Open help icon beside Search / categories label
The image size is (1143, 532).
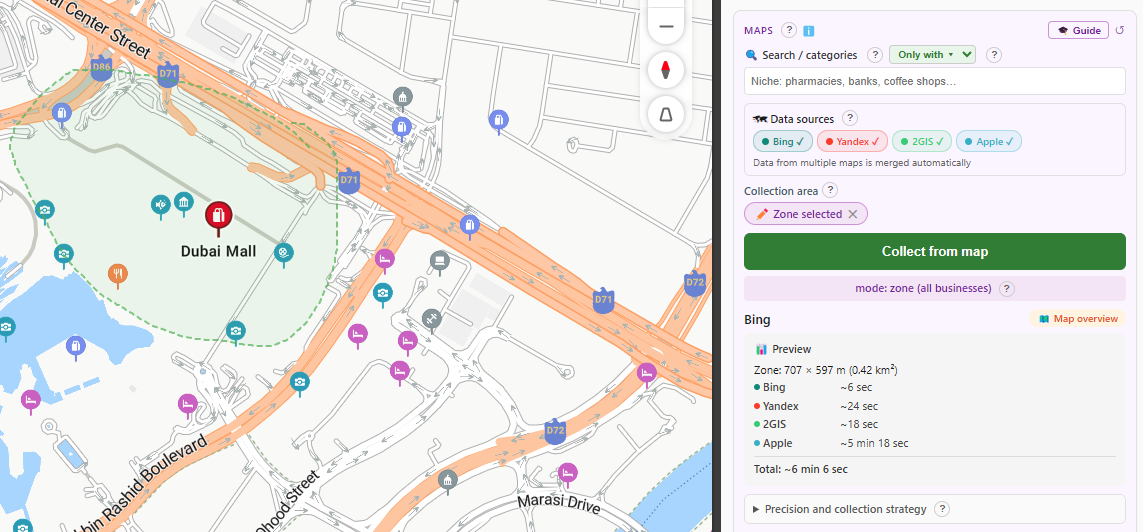point(873,55)
